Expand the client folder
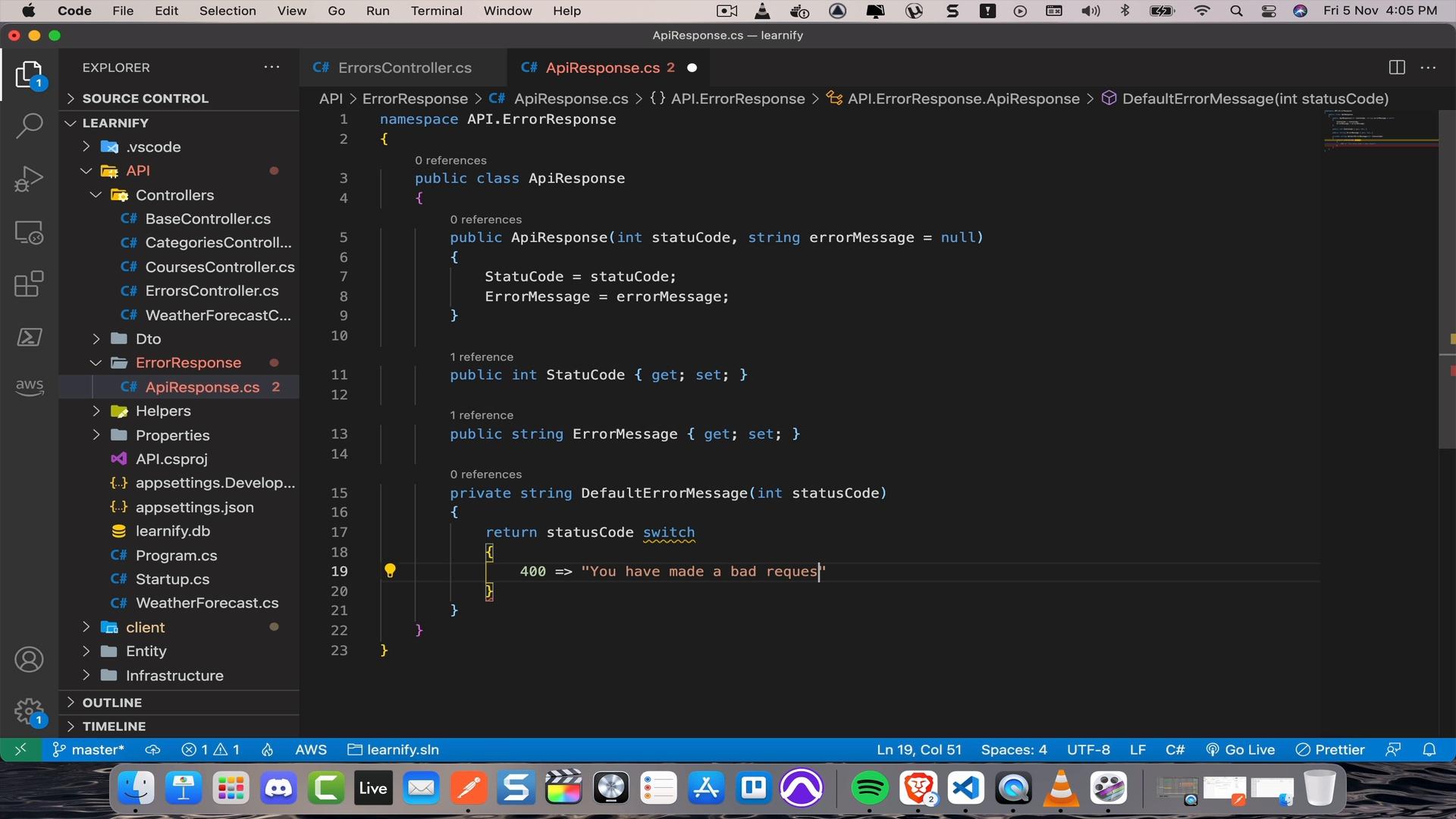 tap(179, 627)
